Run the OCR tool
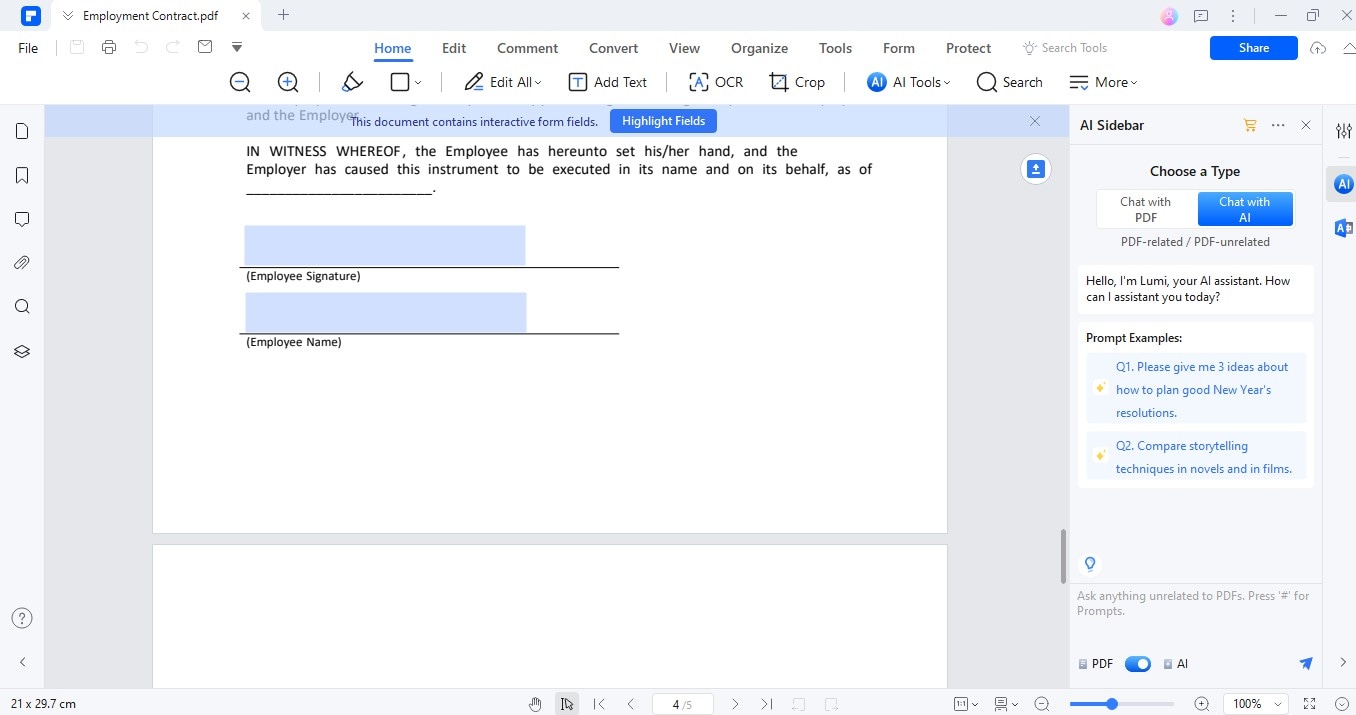The width and height of the screenshot is (1356, 715). tap(716, 82)
